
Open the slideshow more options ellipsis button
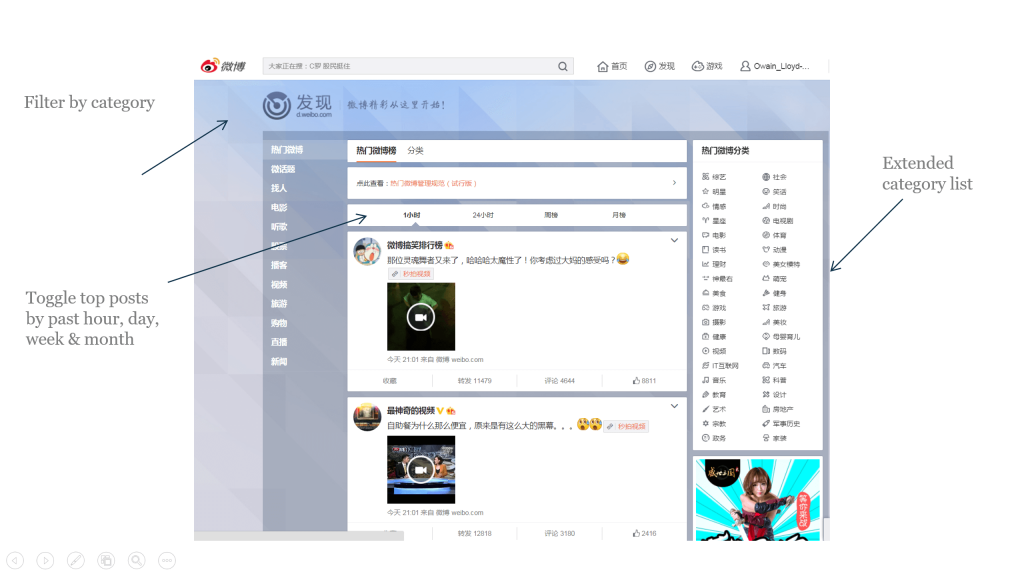pyautogui.click(x=167, y=560)
